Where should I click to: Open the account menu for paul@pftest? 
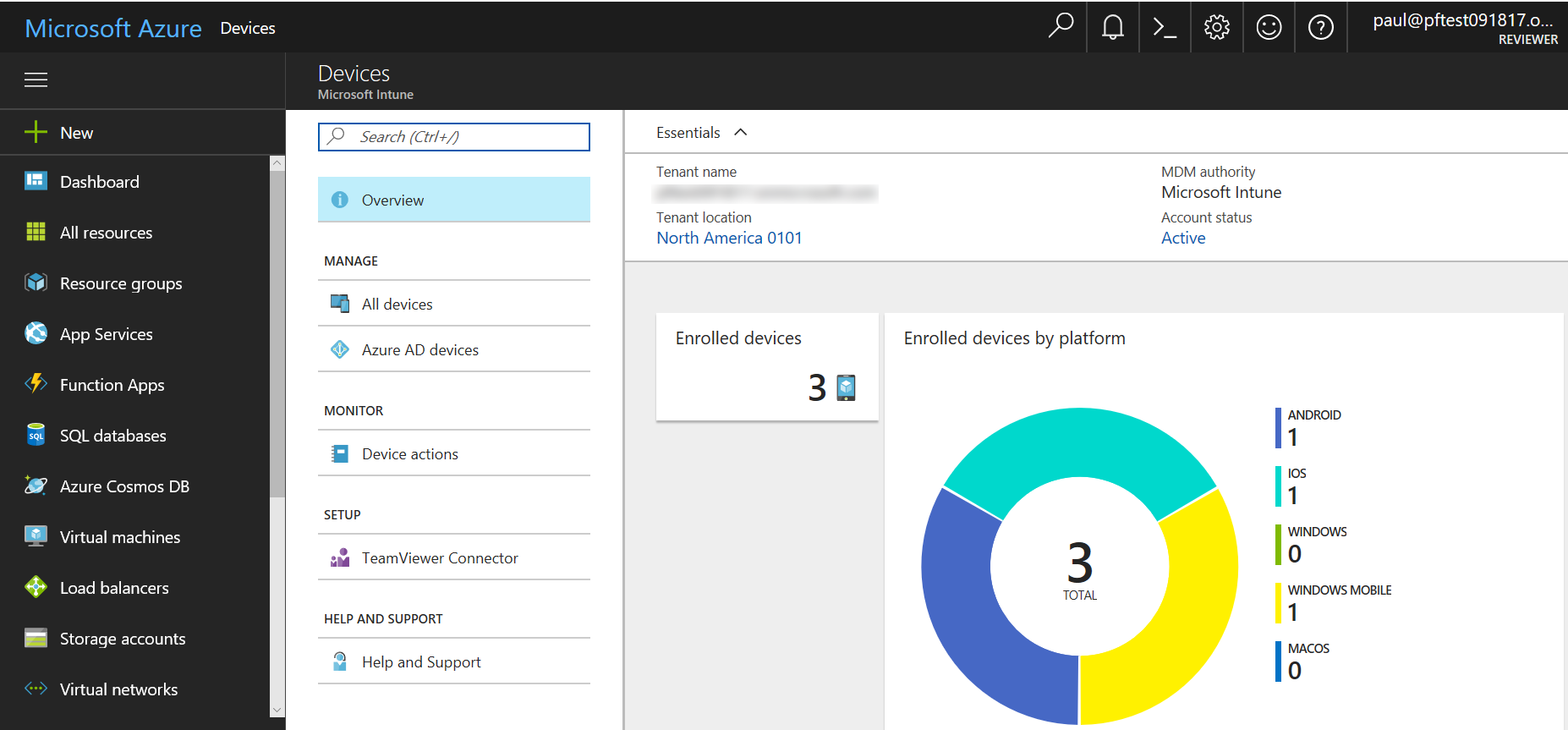click(x=1463, y=28)
